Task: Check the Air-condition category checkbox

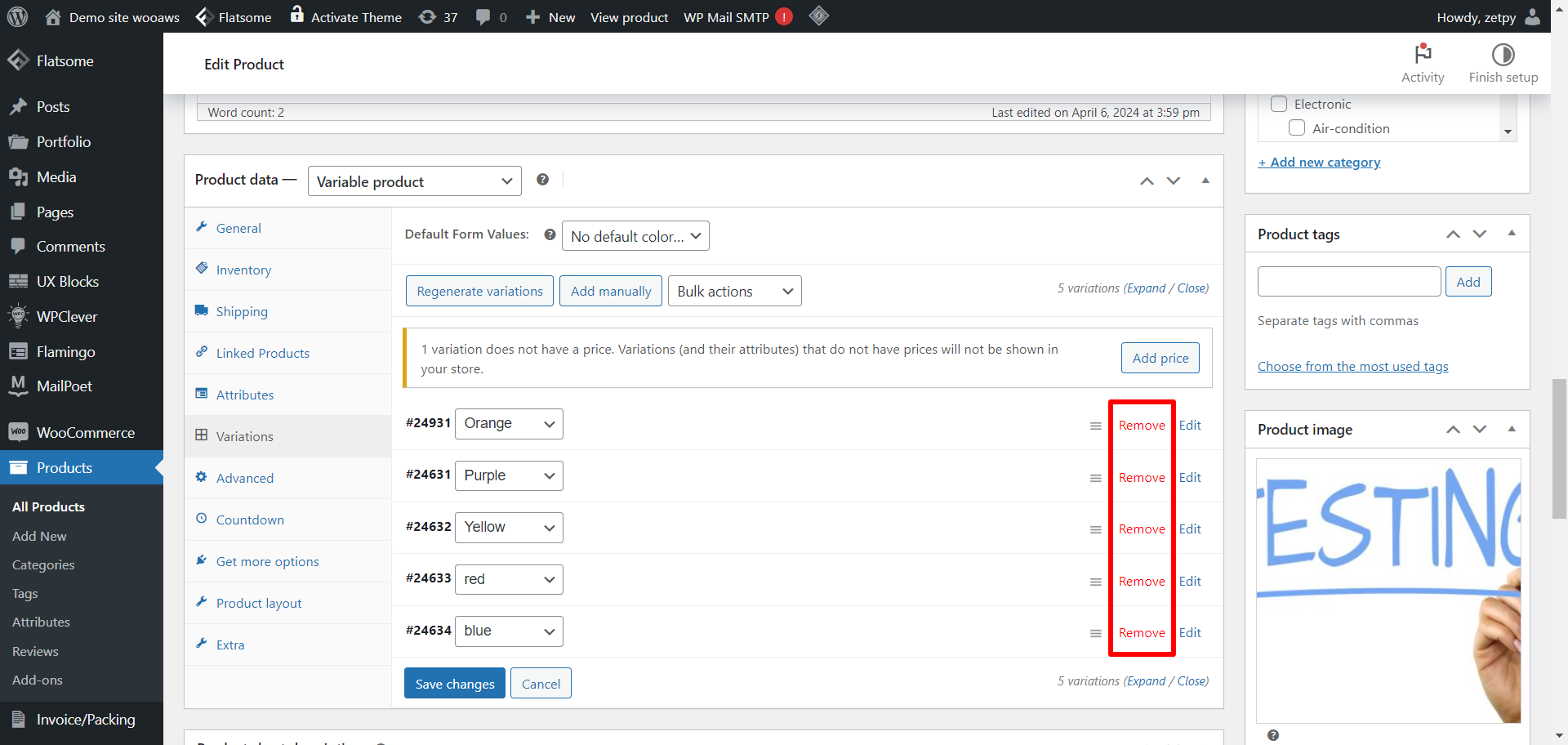Action: (x=1297, y=128)
